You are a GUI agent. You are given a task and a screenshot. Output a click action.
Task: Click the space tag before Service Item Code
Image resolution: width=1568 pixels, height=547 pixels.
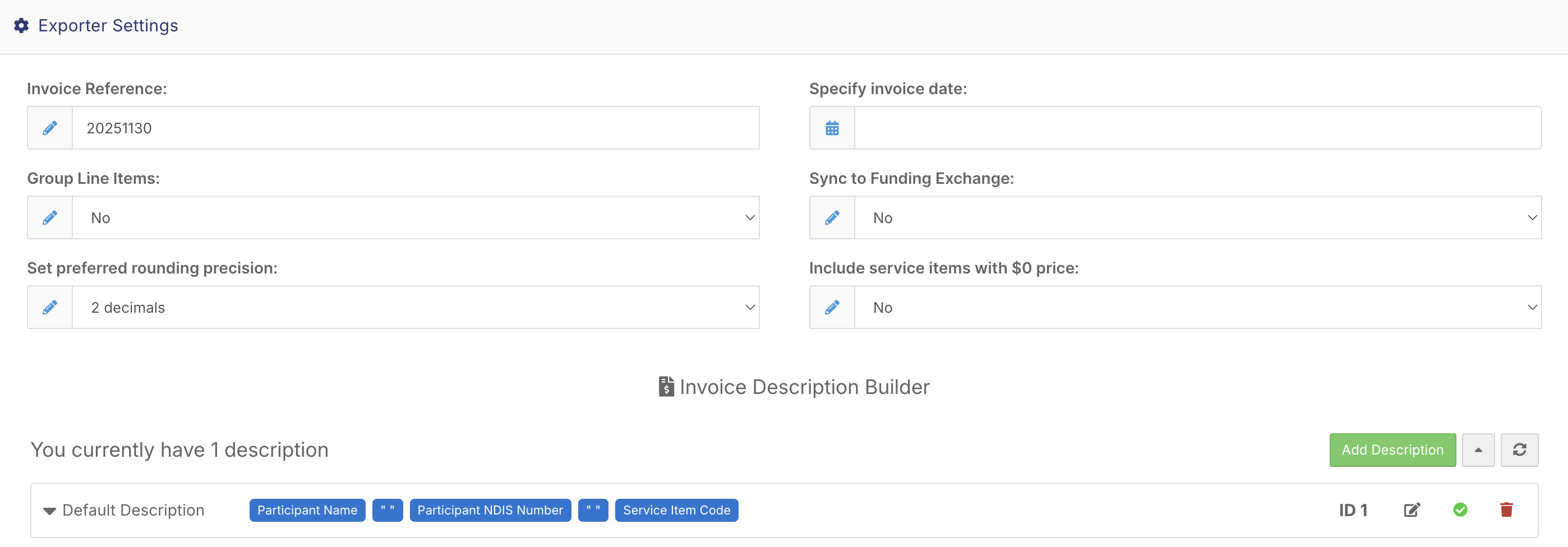(593, 510)
